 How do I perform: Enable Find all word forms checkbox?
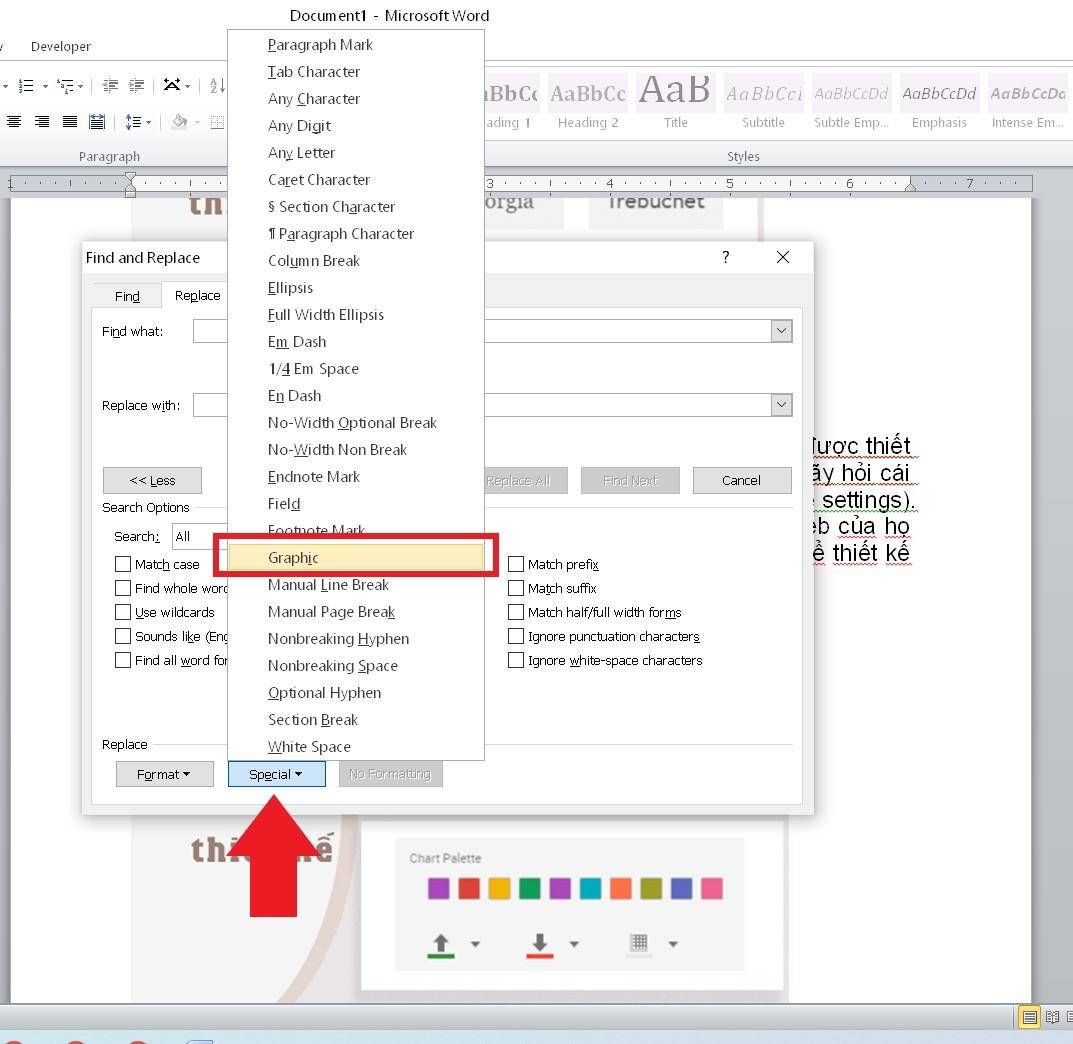tap(123, 660)
